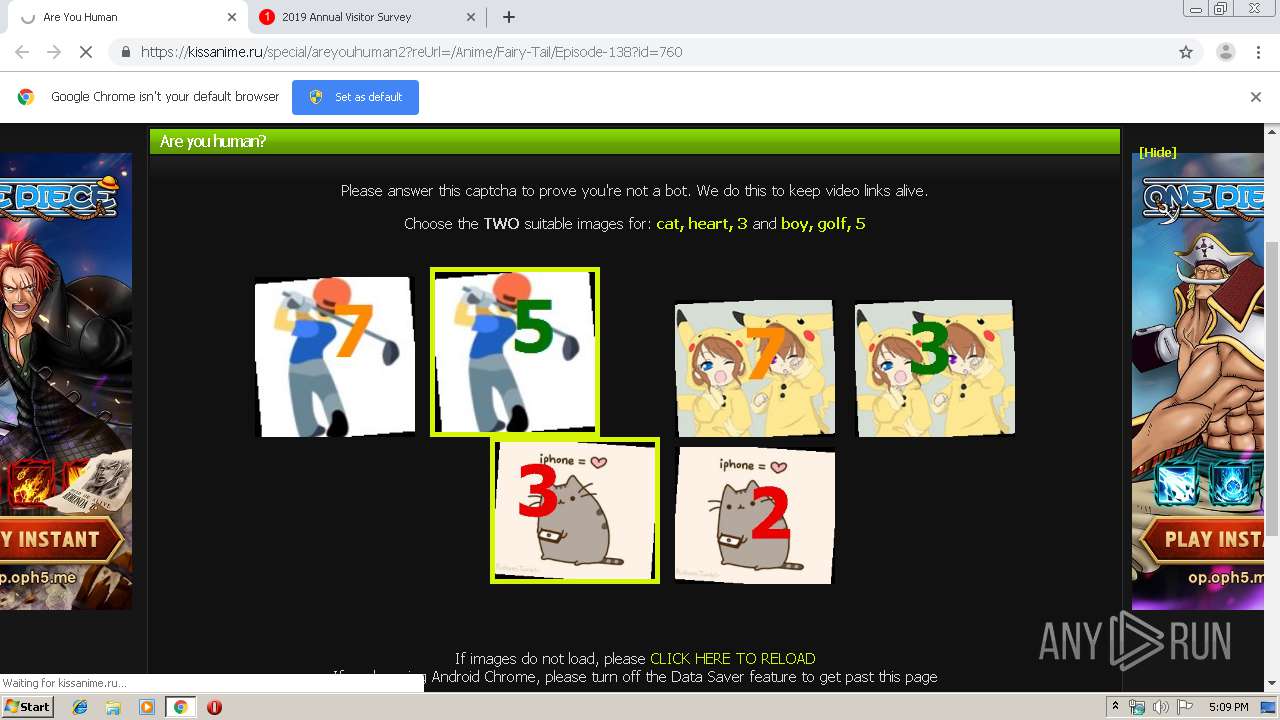Select golfer image with orange 7
Image resolution: width=1280 pixels, height=720 pixels.
[334, 356]
